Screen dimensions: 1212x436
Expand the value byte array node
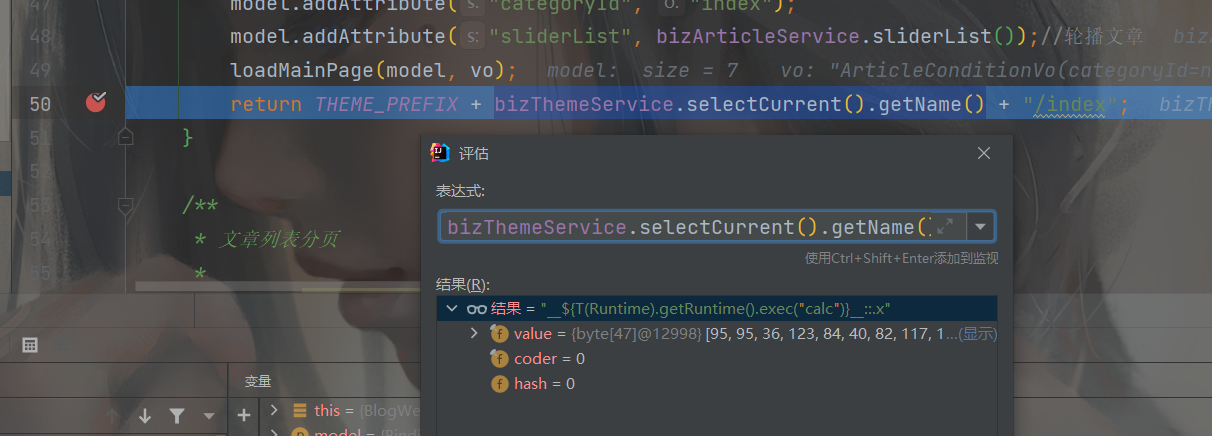coord(474,333)
